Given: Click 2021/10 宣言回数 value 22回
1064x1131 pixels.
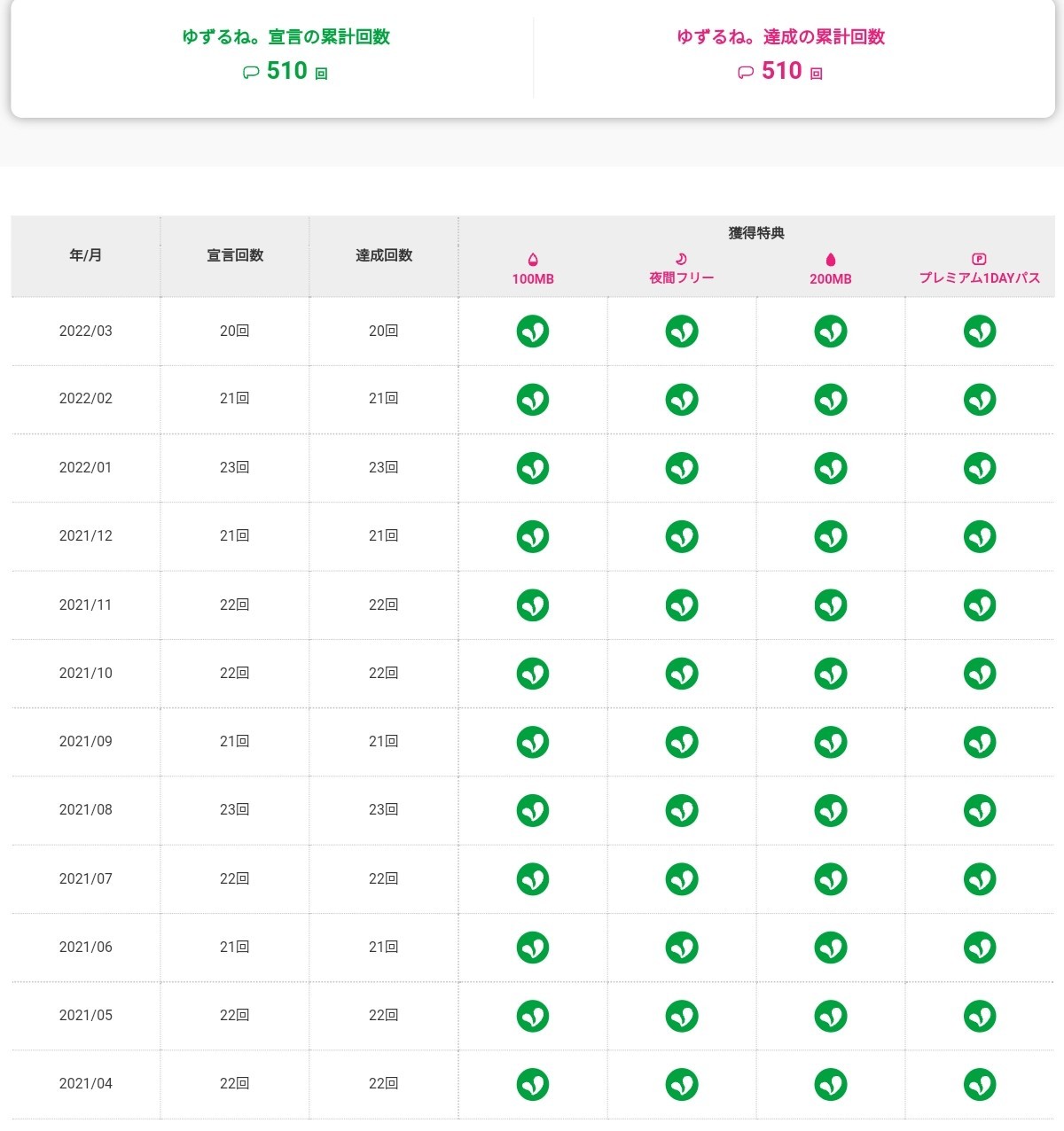Looking at the screenshot, I should (x=235, y=674).
